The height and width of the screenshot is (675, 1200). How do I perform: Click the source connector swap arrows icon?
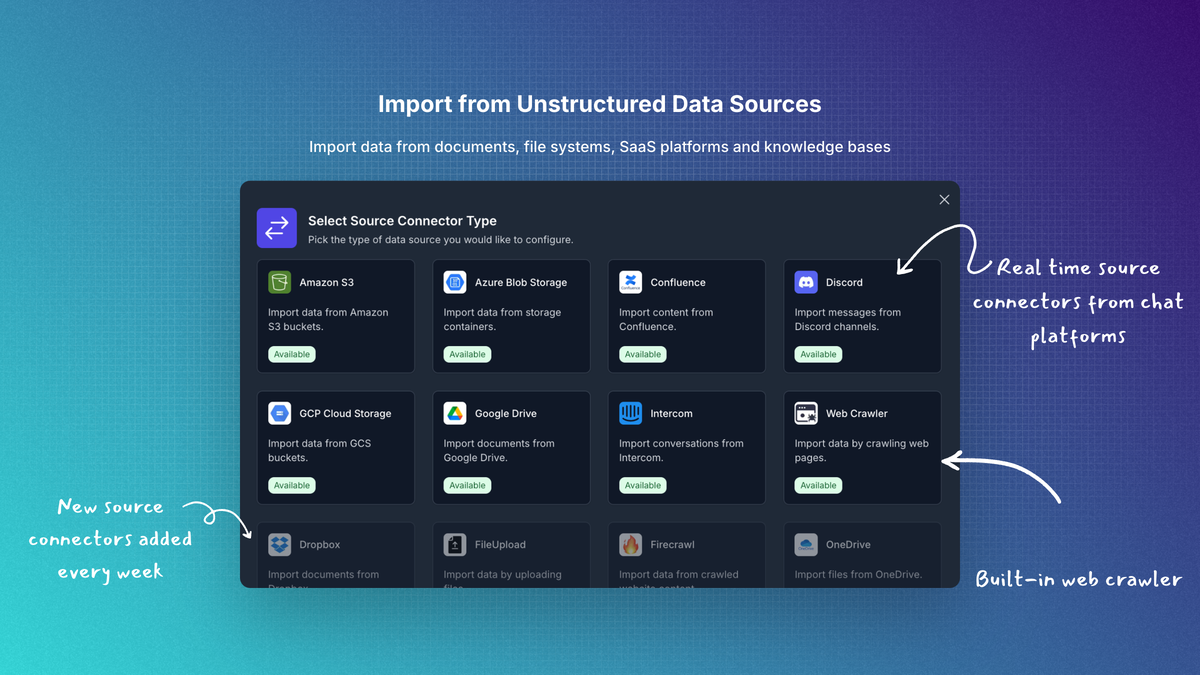tap(277, 228)
